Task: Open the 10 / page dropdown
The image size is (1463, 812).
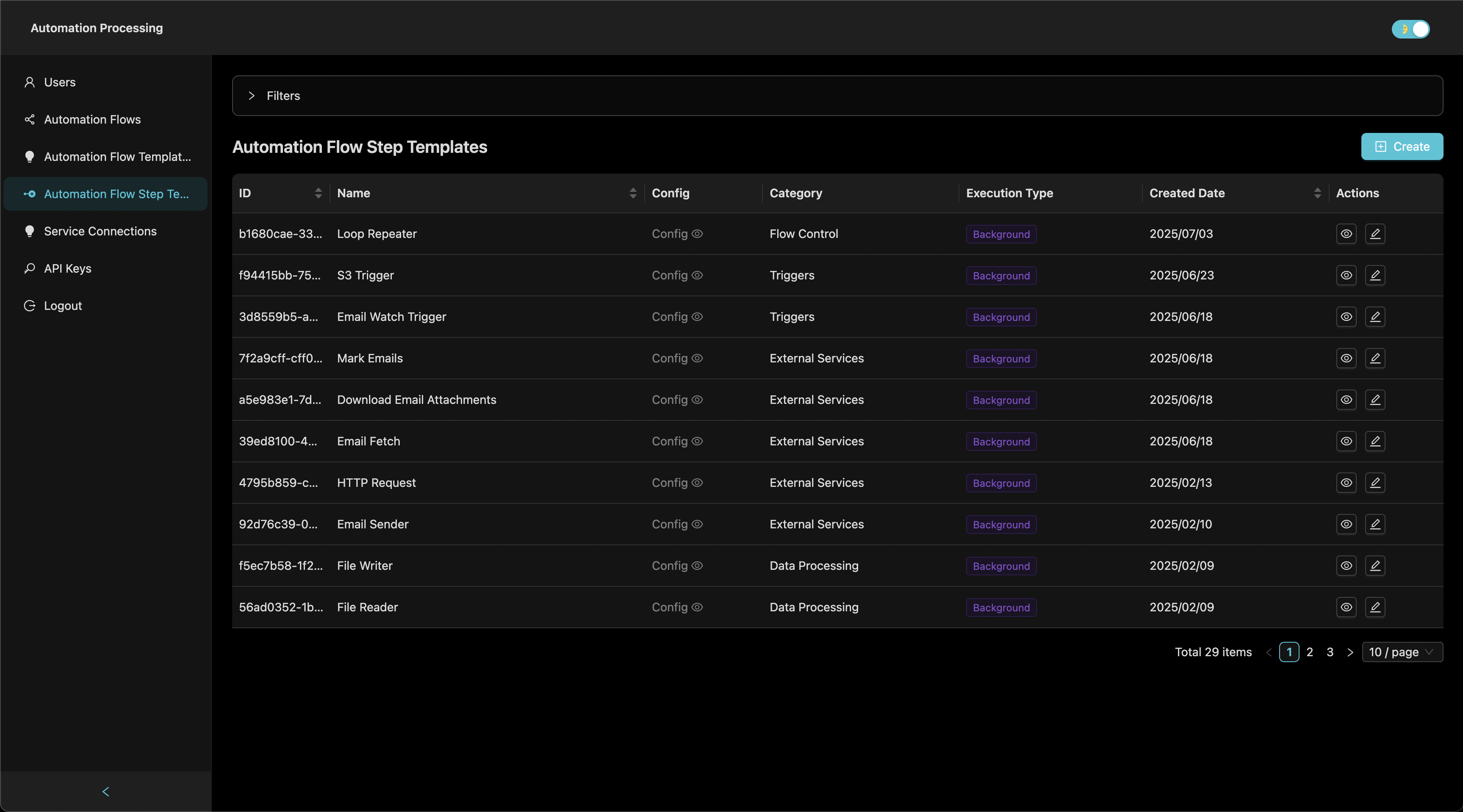Action: tap(1402, 652)
